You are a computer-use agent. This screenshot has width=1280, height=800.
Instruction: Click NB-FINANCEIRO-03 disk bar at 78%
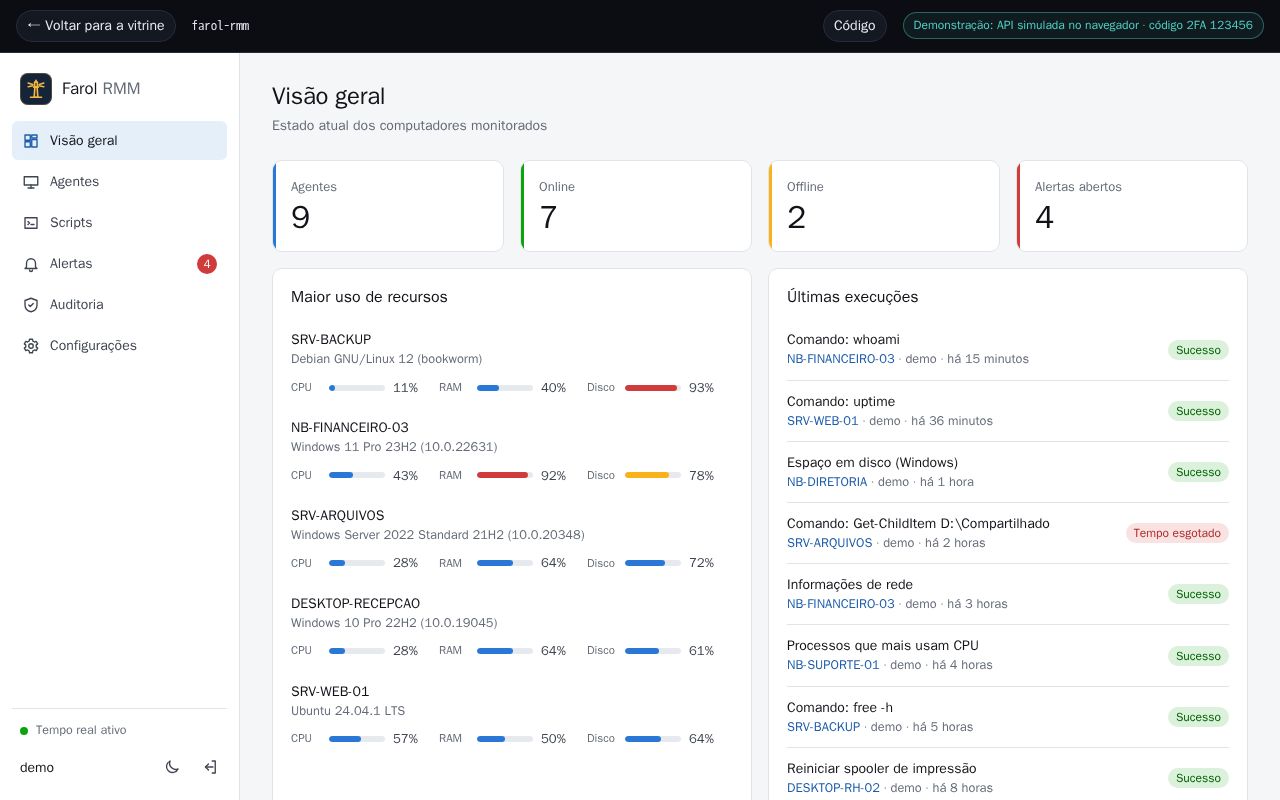(653, 476)
